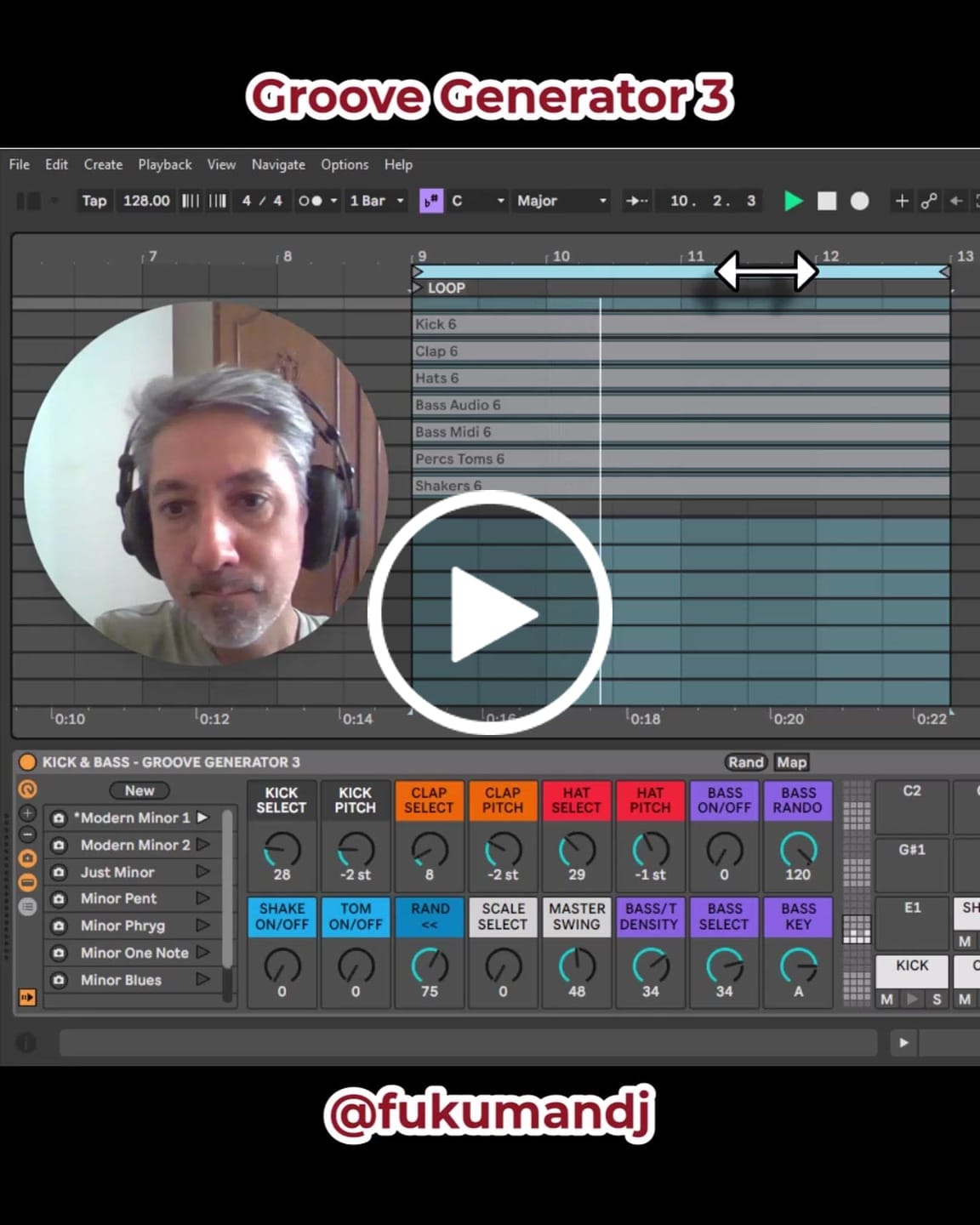Open the File menu
980x1225 pixels.
[x=20, y=164]
